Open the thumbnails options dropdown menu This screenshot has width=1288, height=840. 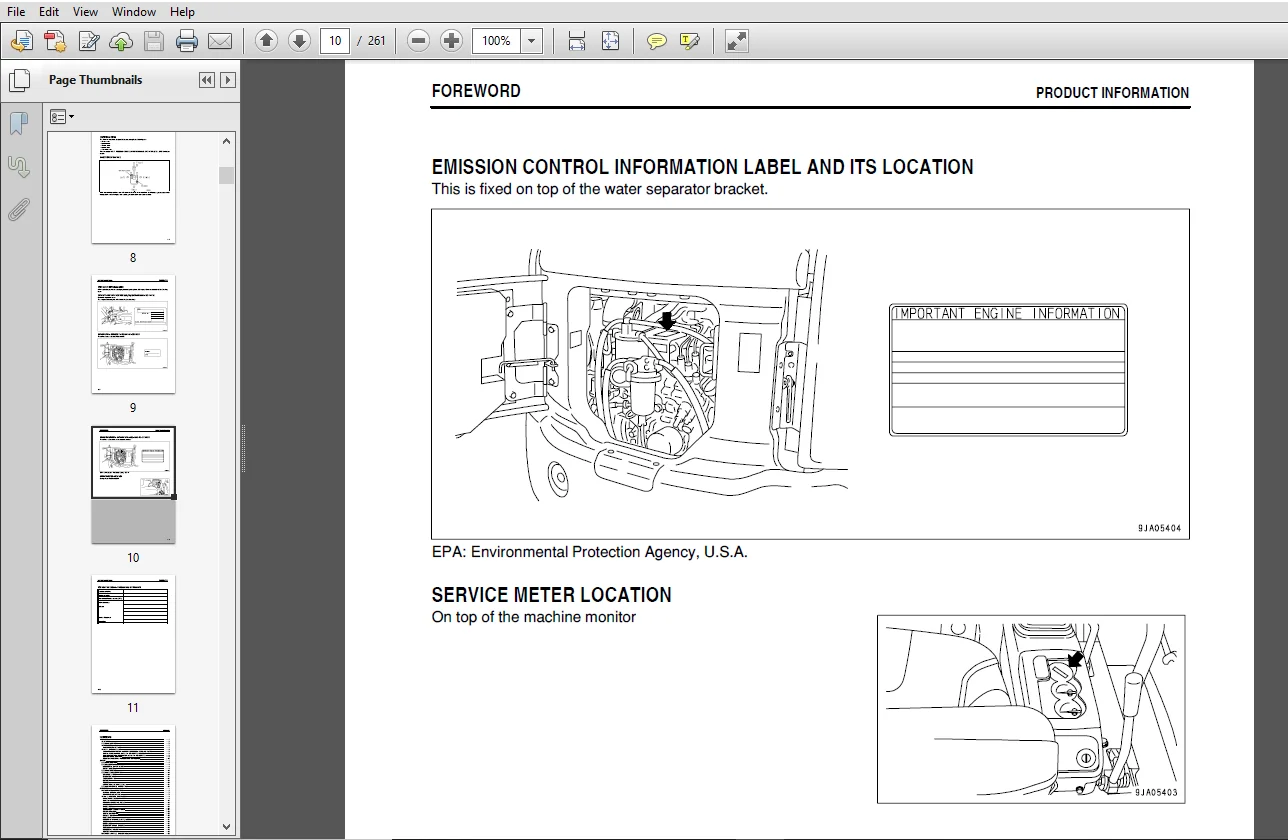tap(62, 117)
